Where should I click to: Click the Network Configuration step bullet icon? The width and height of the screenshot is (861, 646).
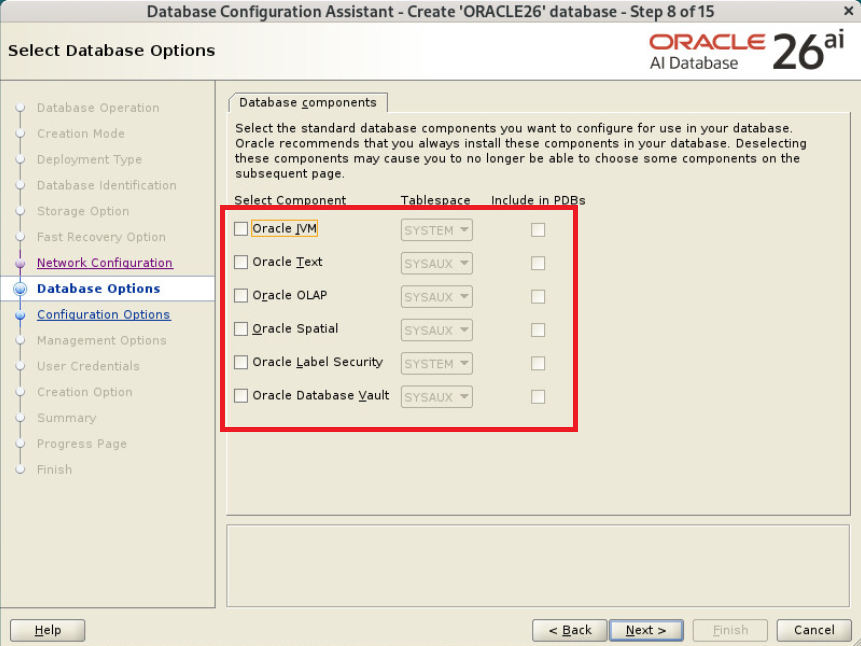point(20,263)
